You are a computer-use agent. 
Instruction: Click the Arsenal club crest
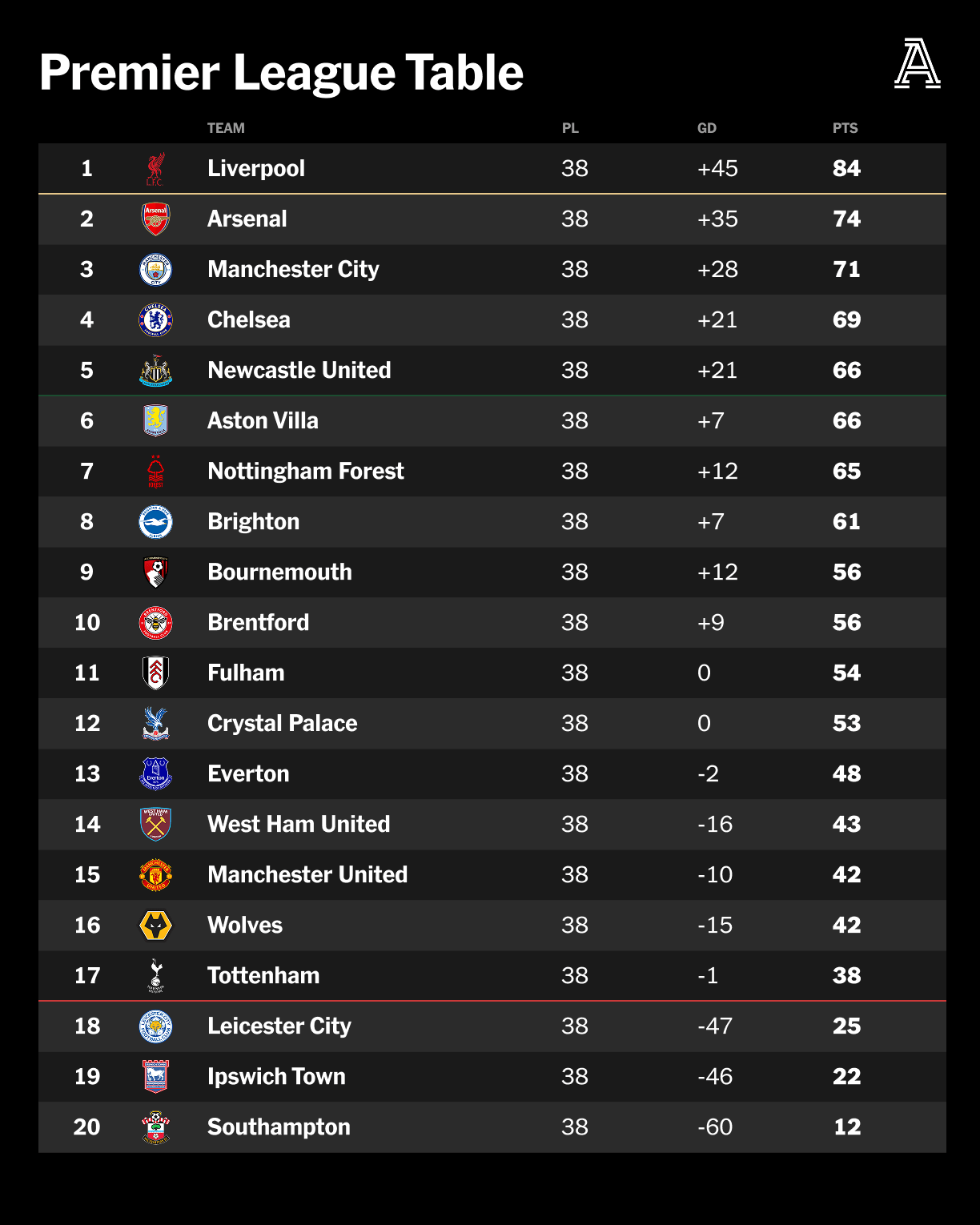[x=156, y=219]
